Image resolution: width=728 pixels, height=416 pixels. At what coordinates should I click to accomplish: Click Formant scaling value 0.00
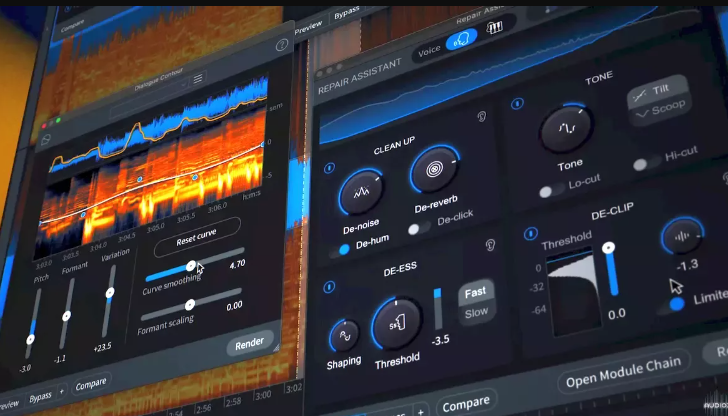click(x=234, y=307)
